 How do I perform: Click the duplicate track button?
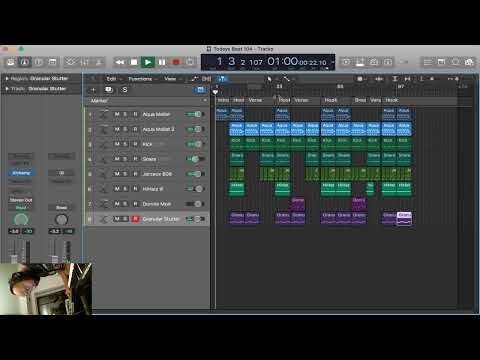(x=108, y=90)
